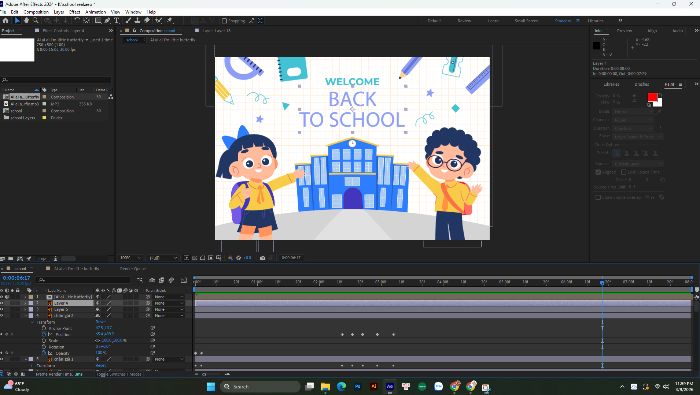Toggle the Lock Source Time checkbox

[x=624, y=172]
